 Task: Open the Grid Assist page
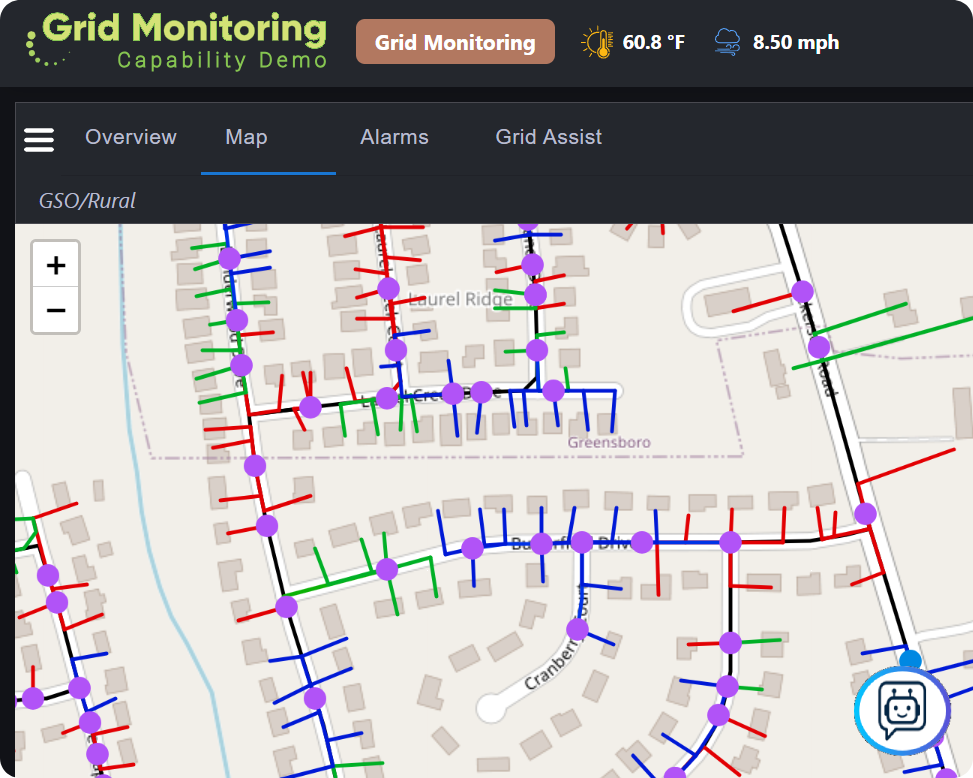point(548,137)
